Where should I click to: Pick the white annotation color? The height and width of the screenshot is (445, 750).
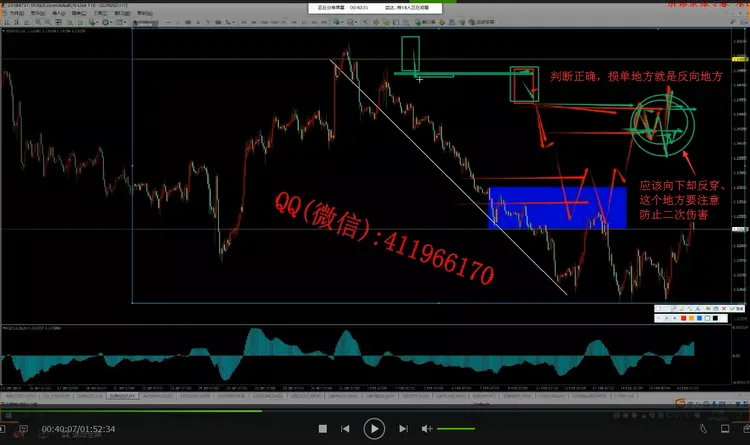(x=707, y=318)
